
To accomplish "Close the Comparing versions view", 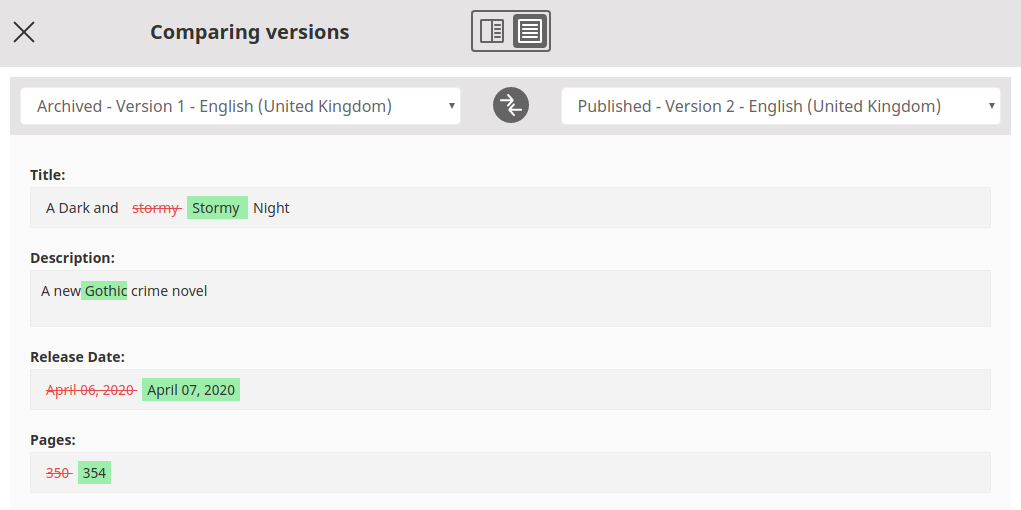I will tap(24, 32).
